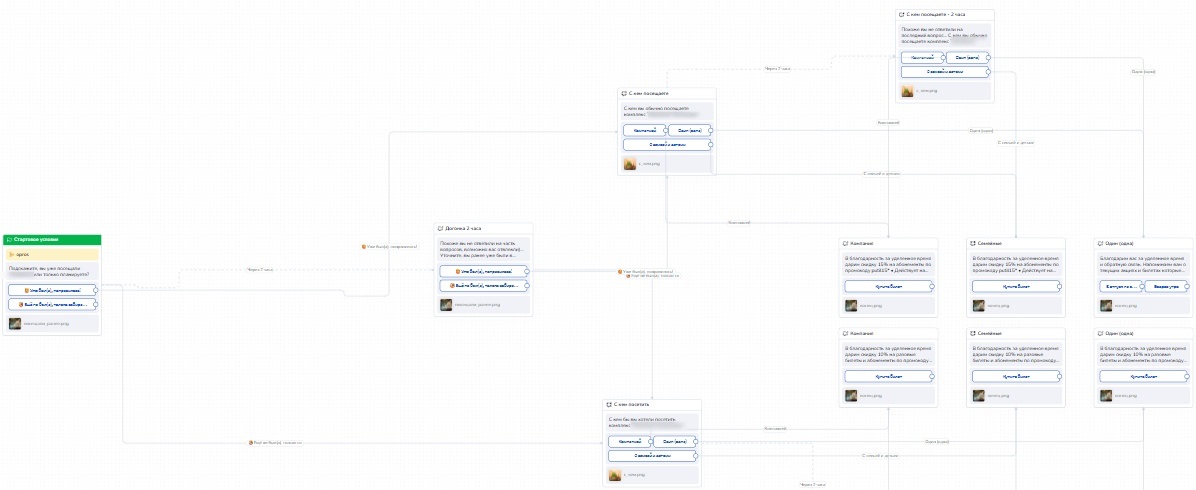Click the output connector of Догонка's Ещё не был(а) button
Viewport: 1196px width, 490px height.
[x=528, y=285]
